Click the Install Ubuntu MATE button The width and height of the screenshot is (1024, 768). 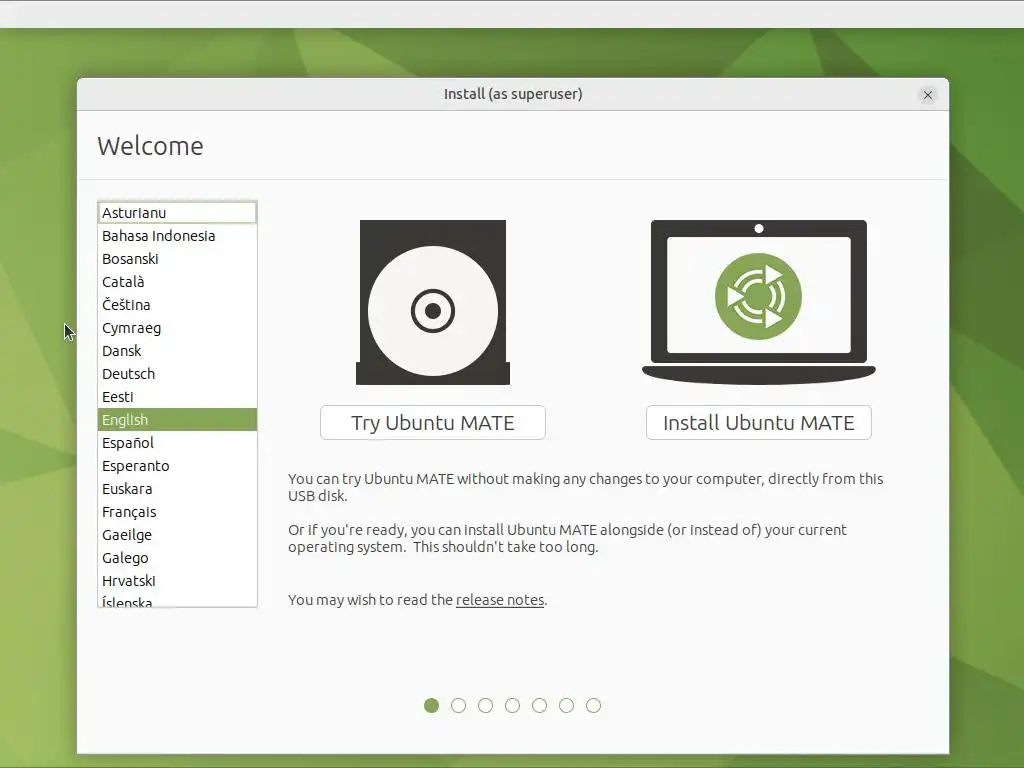758,423
